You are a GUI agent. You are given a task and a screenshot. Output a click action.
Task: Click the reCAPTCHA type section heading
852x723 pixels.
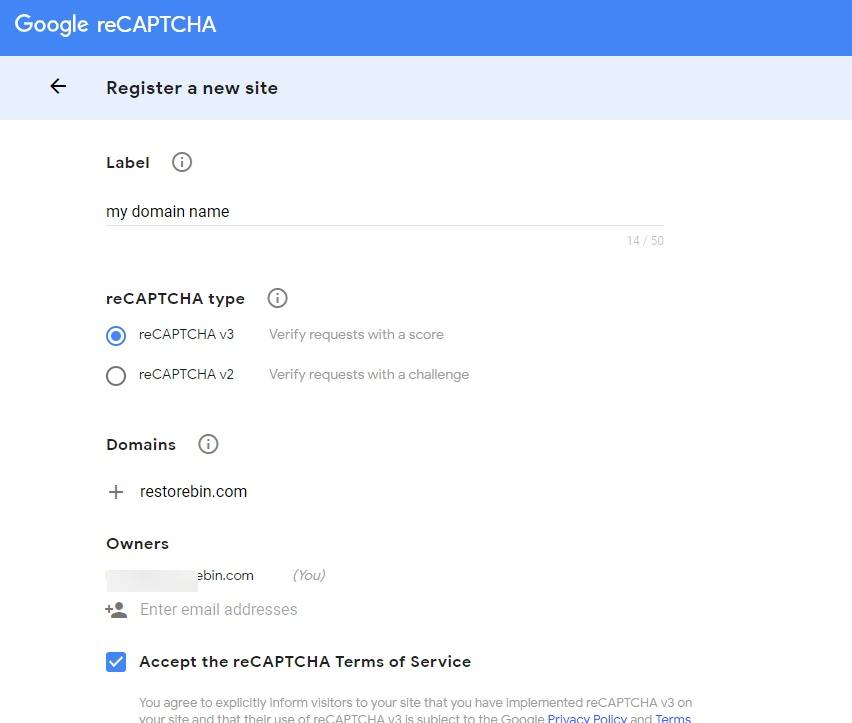[175, 299]
